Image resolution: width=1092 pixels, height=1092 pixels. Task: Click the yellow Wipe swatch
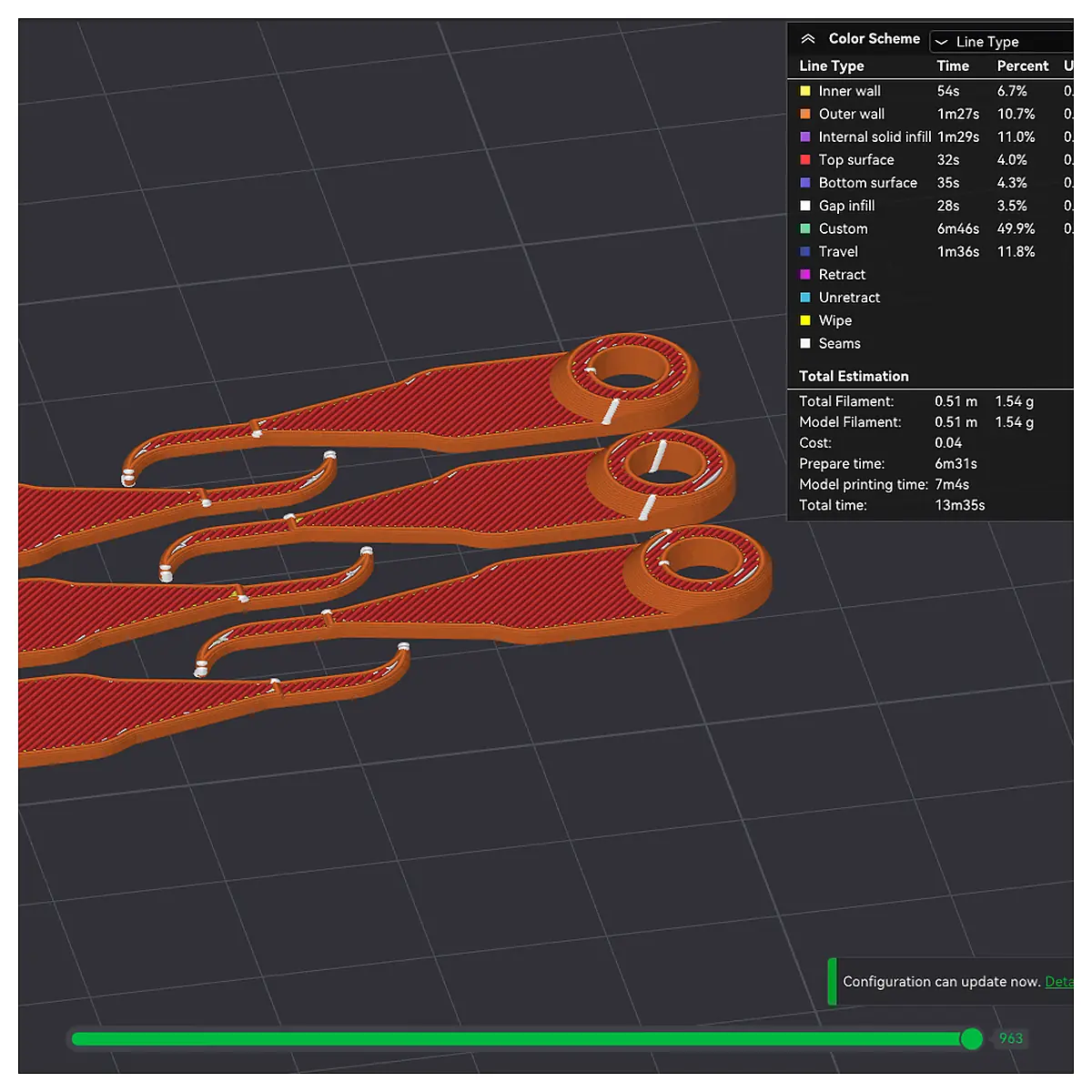coord(805,320)
